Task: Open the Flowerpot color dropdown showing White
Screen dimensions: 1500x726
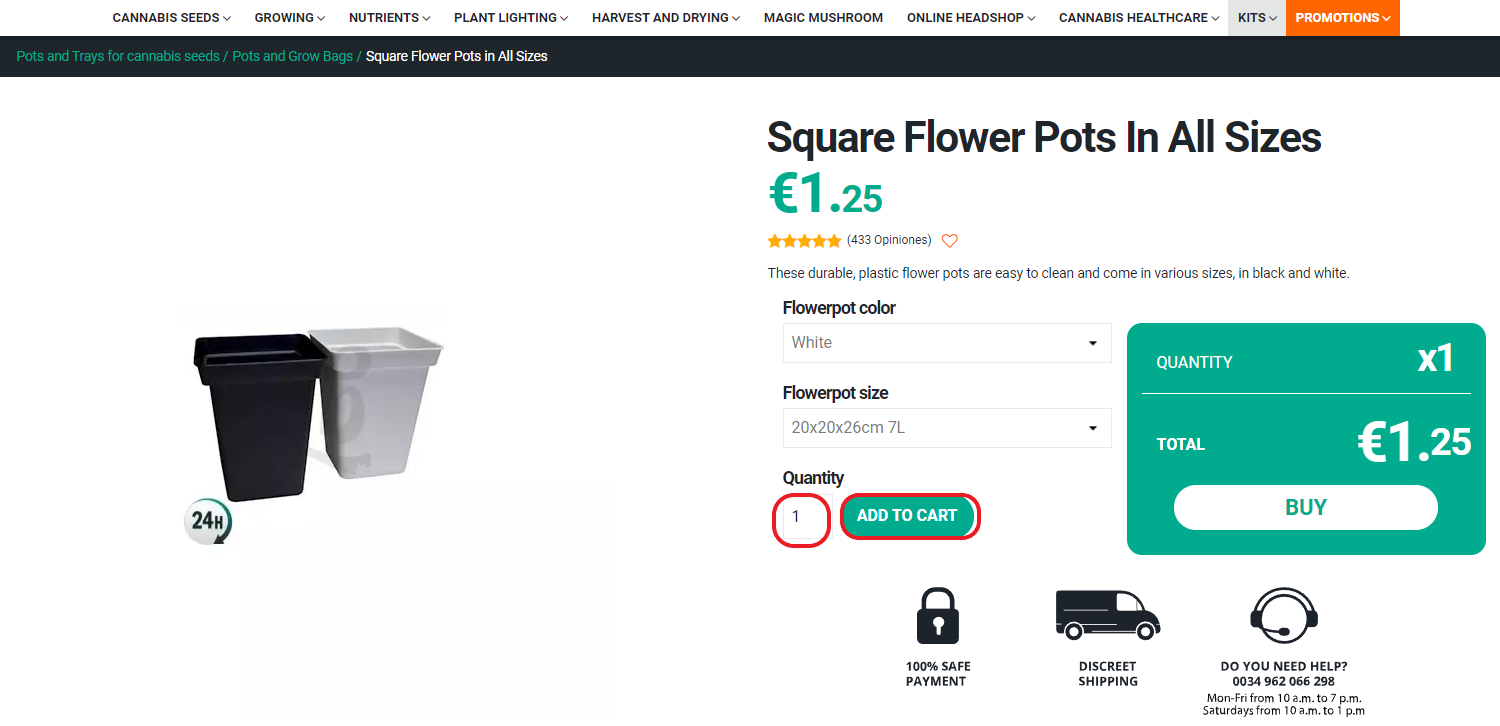Action: click(946, 343)
